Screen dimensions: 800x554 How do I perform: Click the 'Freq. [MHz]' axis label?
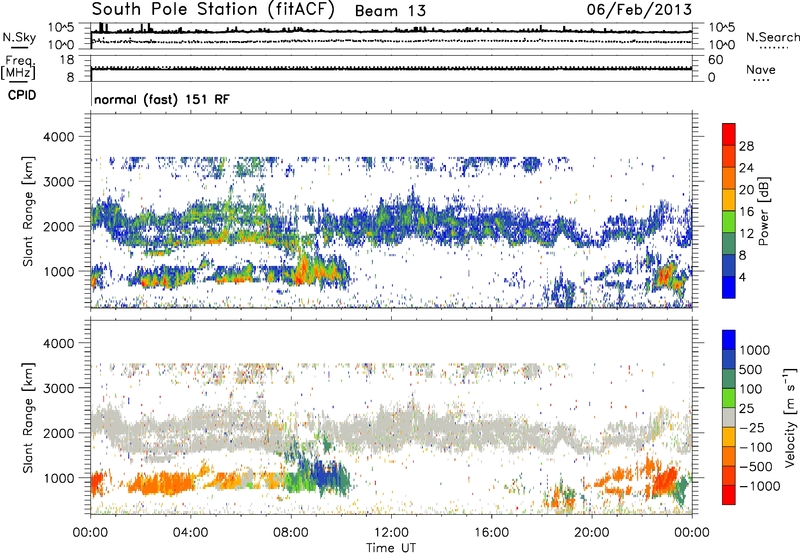pyautogui.click(x=18, y=68)
